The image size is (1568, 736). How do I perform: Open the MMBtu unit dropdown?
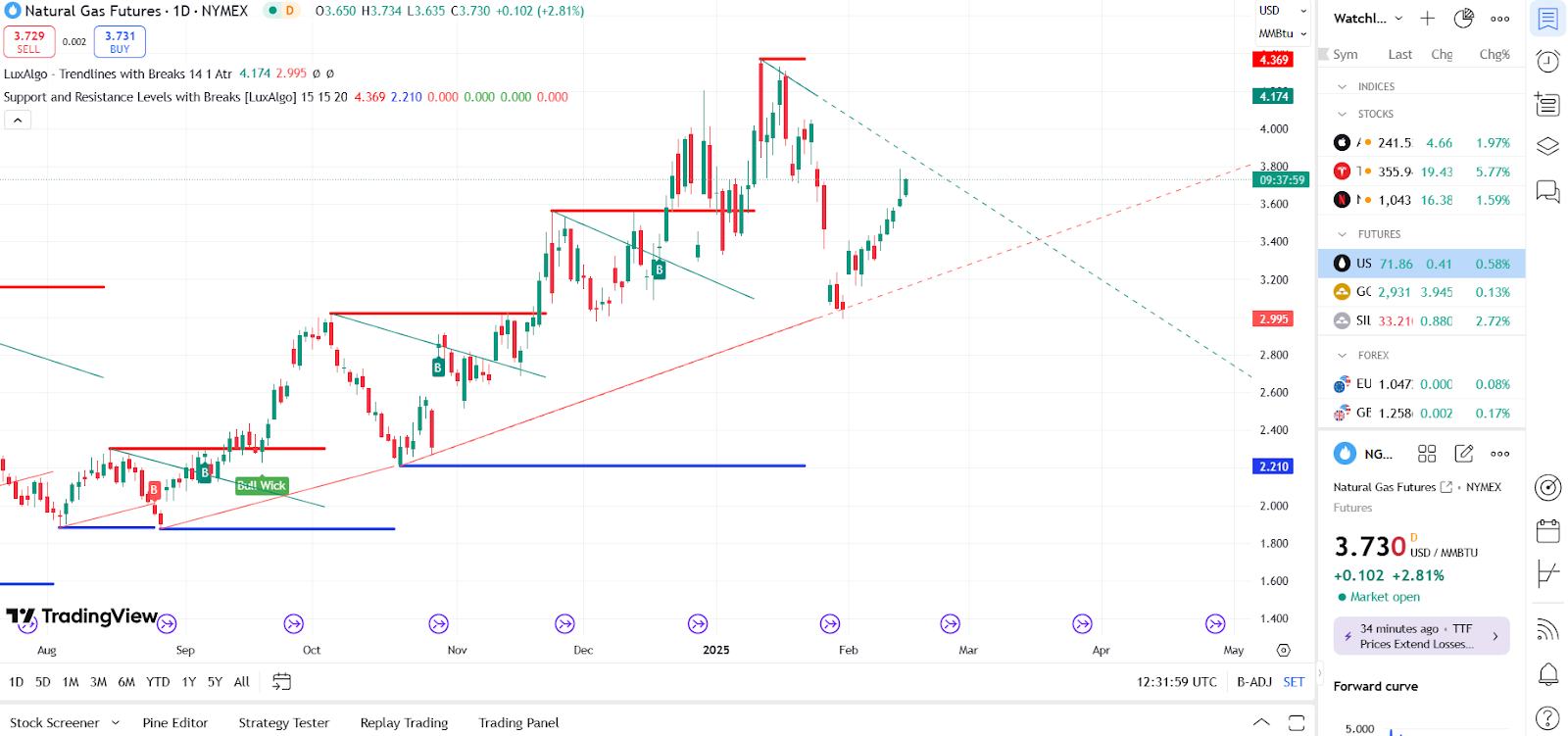point(1283,33)
